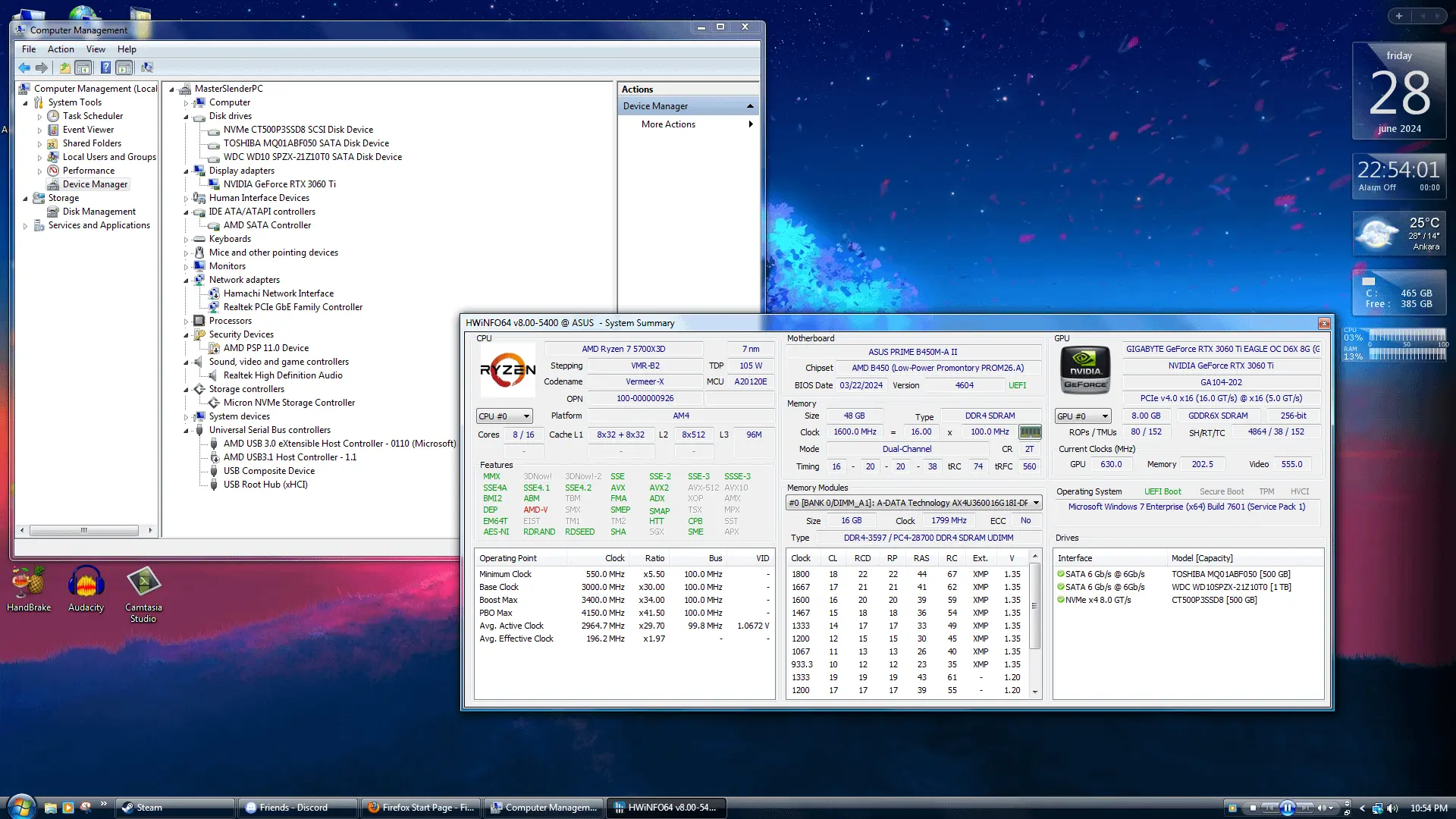Image resolution: width=1456 pixels, height=819 pixels.
Task: Click the AMD Ryzen logo in HWiNFO
Action: pyautogui.click(x=508, y=369)
